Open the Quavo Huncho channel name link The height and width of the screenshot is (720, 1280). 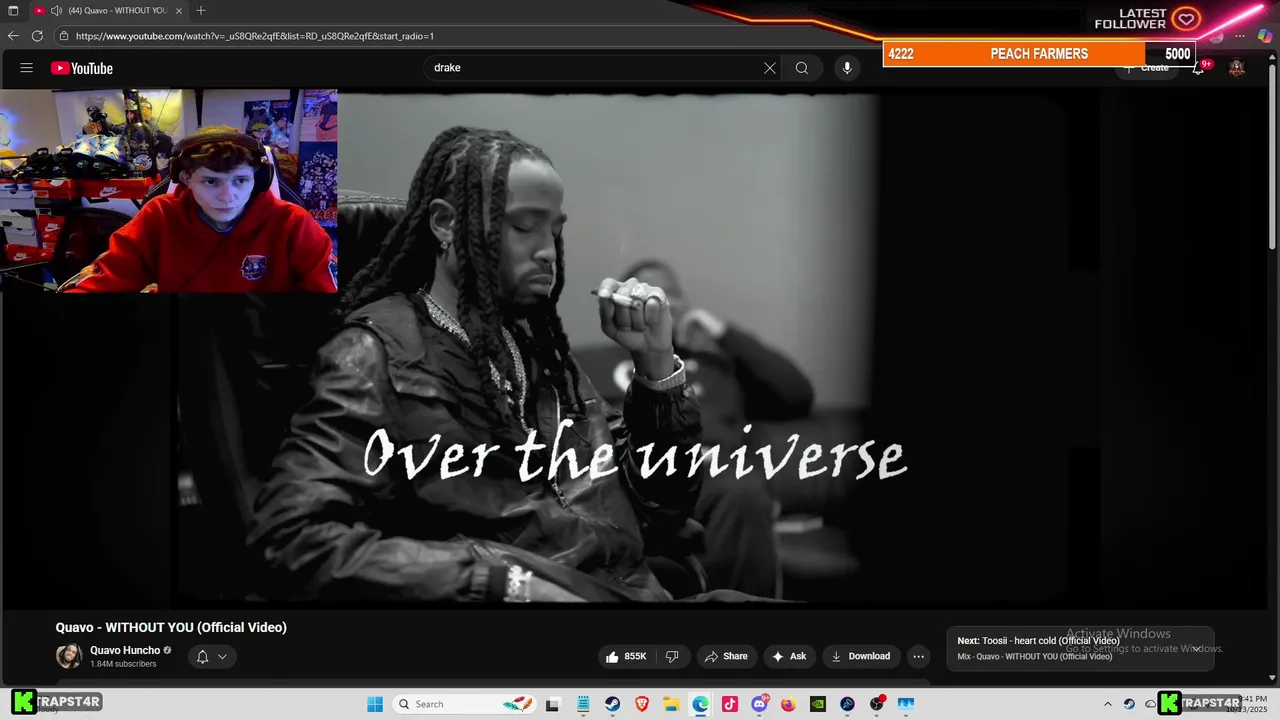[125, 650]
